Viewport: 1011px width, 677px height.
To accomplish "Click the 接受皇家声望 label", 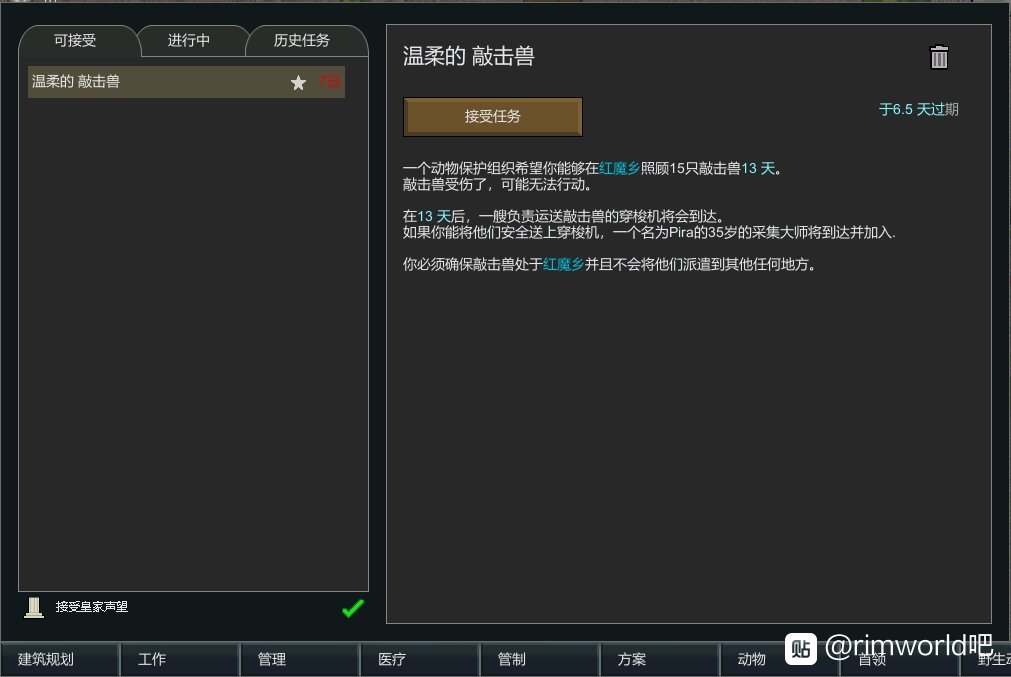I will point(92,607).
